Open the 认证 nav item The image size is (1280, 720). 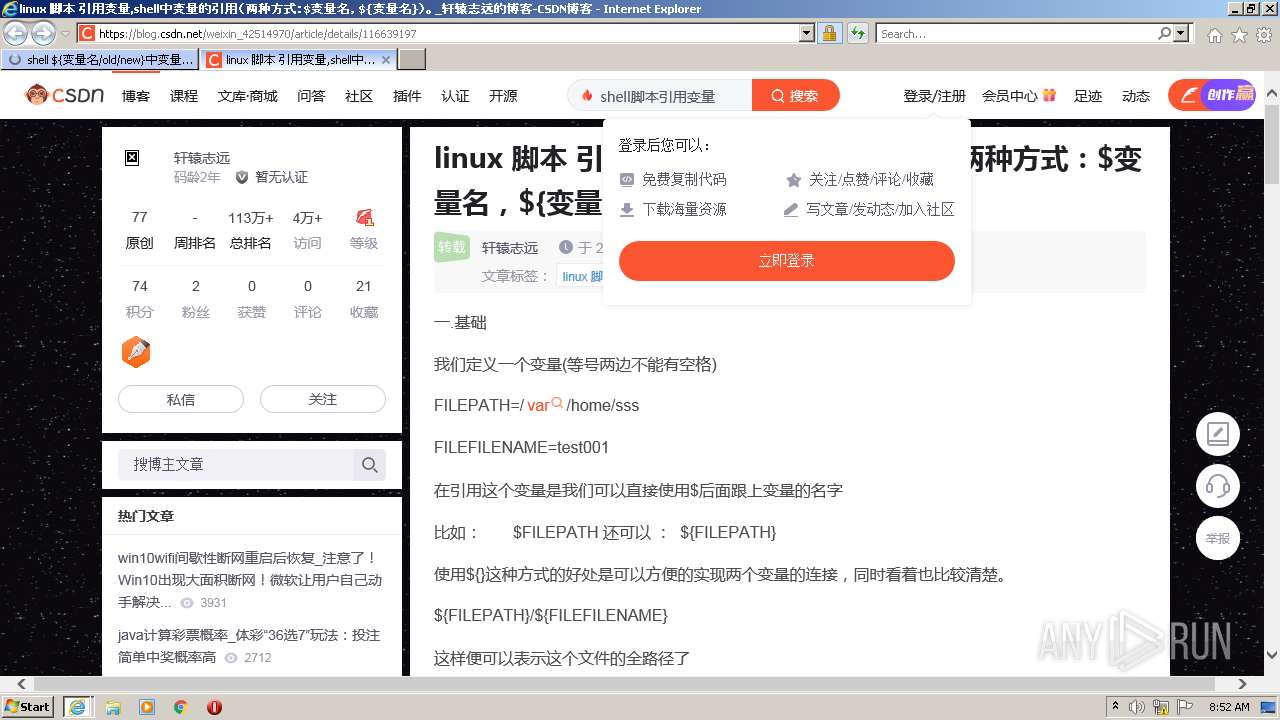pos(455,96)
